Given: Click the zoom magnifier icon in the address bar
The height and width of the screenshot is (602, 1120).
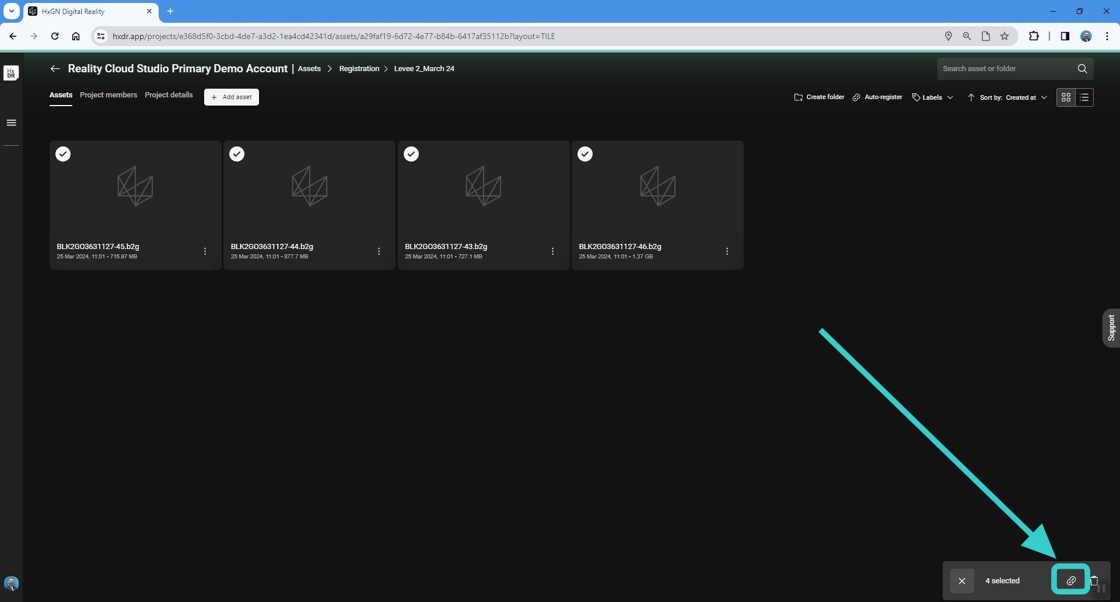Looking at the screenshot, I should (966, 36).
